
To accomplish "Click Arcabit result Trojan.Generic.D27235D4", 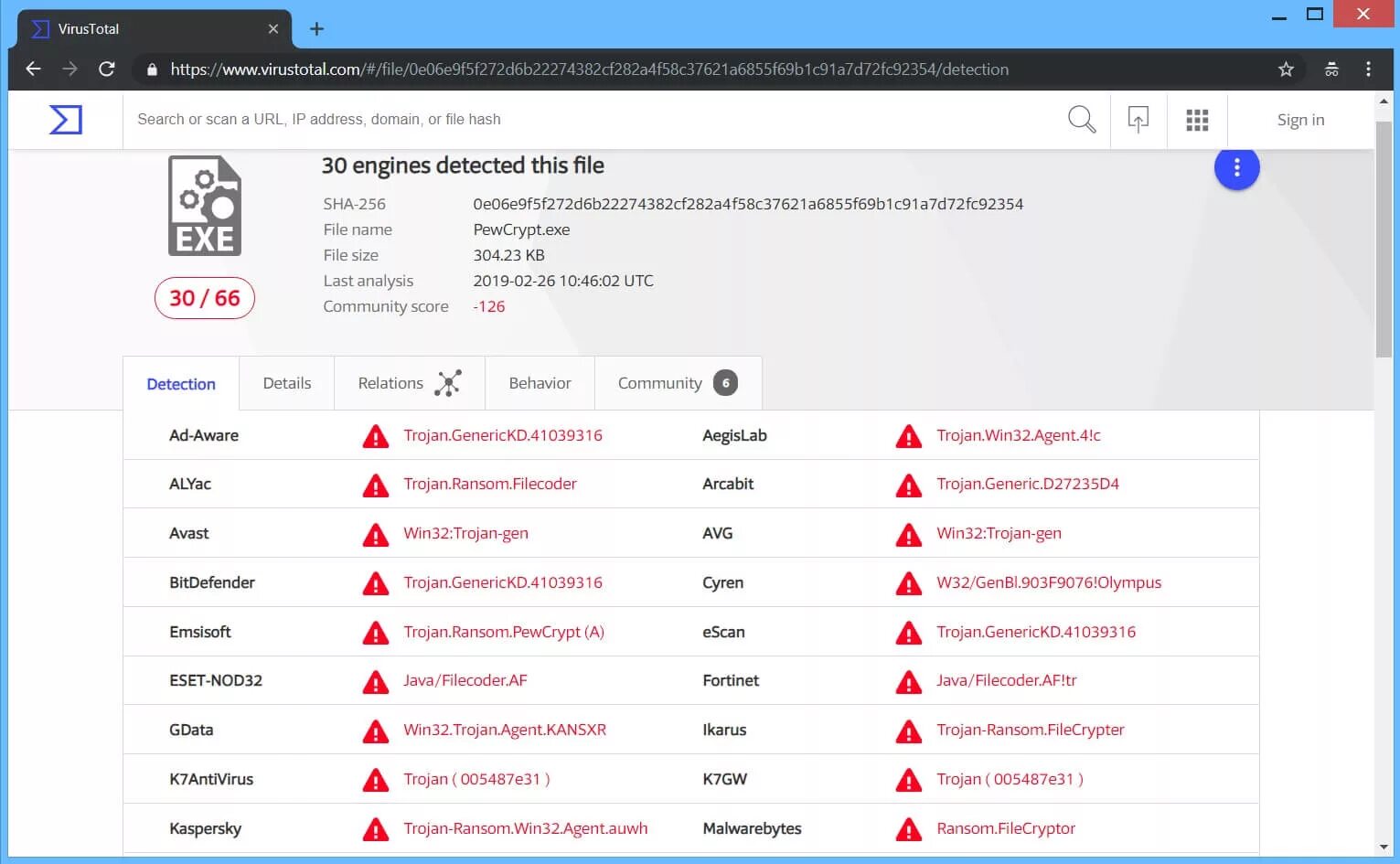I will pyautogui.click(x=1028, y=484).
